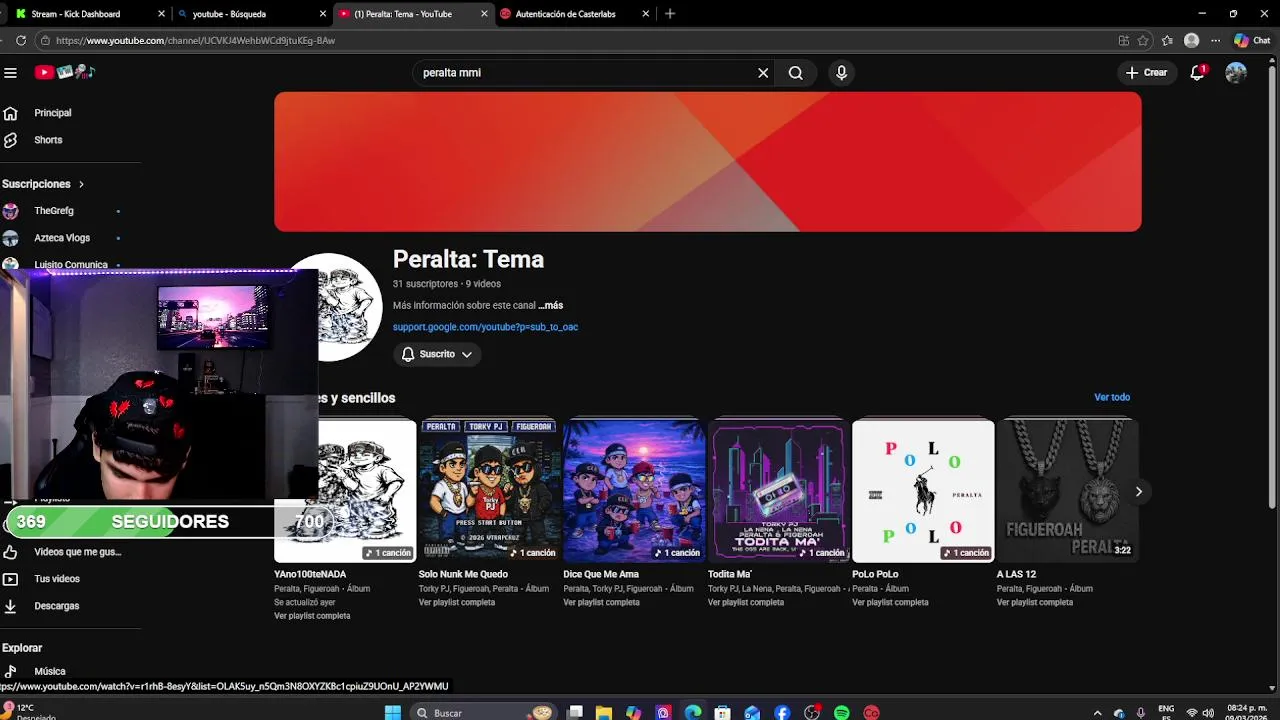This screenshot has width=1280, height=720.
Task: Open Azteca Vlogs subscription channel
Action: [x=62, y=238]
